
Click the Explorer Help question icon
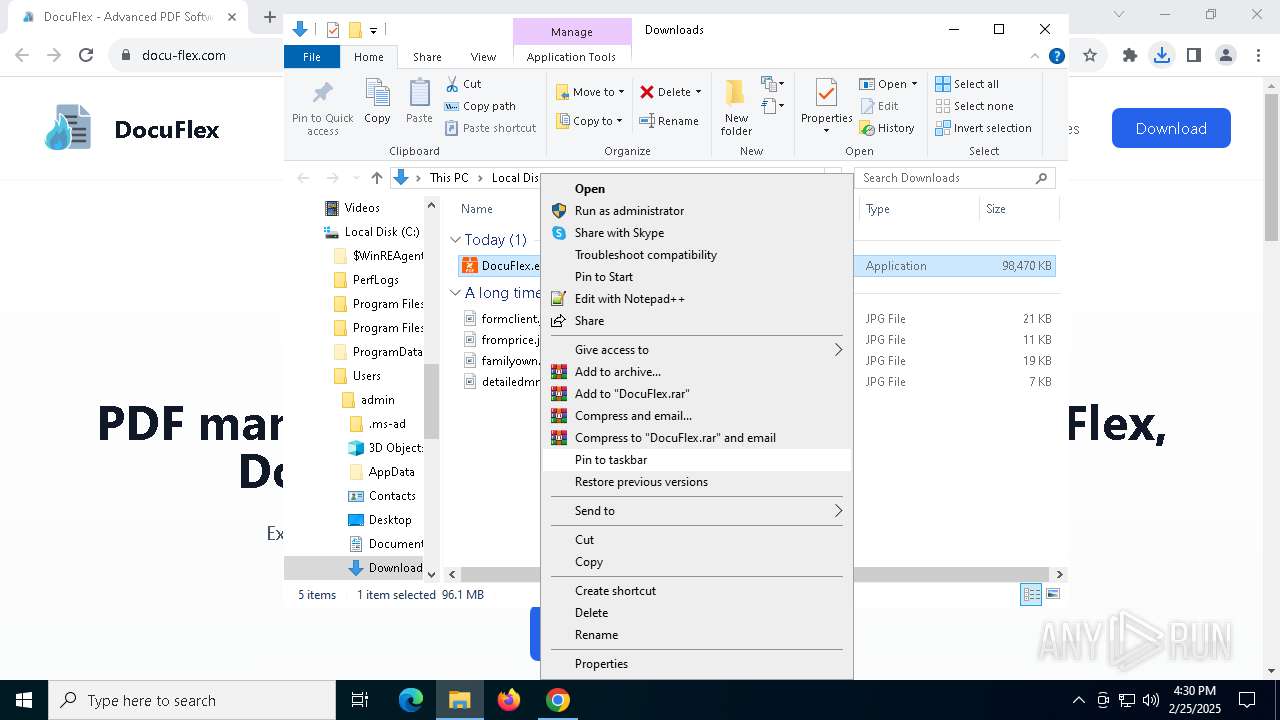coord(1057,56)
